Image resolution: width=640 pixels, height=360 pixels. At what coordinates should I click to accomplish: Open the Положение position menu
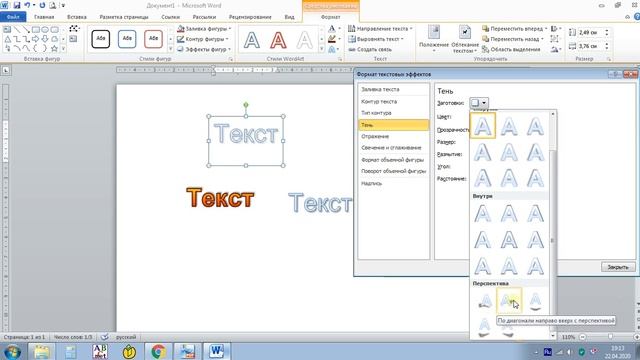(x=434, y=39)
